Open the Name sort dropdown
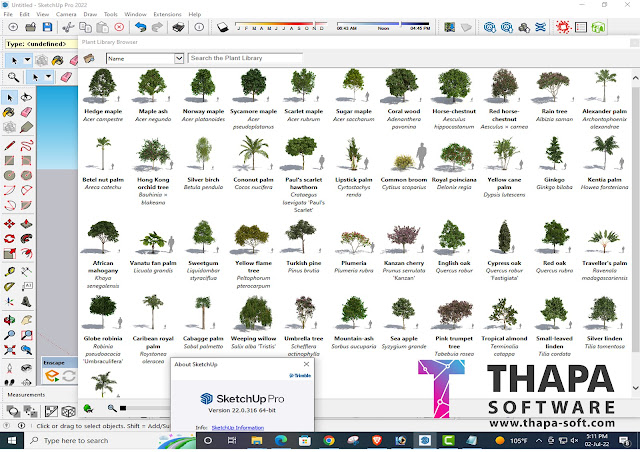This screenshot has width=640, height=452. click(179, 58)
